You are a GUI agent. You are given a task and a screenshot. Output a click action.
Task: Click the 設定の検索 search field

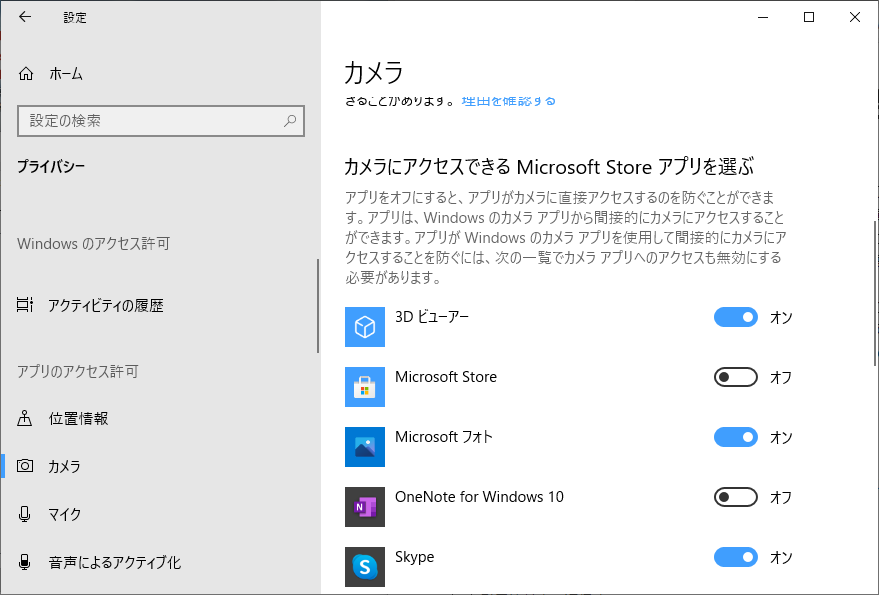[x=161, y=121]
